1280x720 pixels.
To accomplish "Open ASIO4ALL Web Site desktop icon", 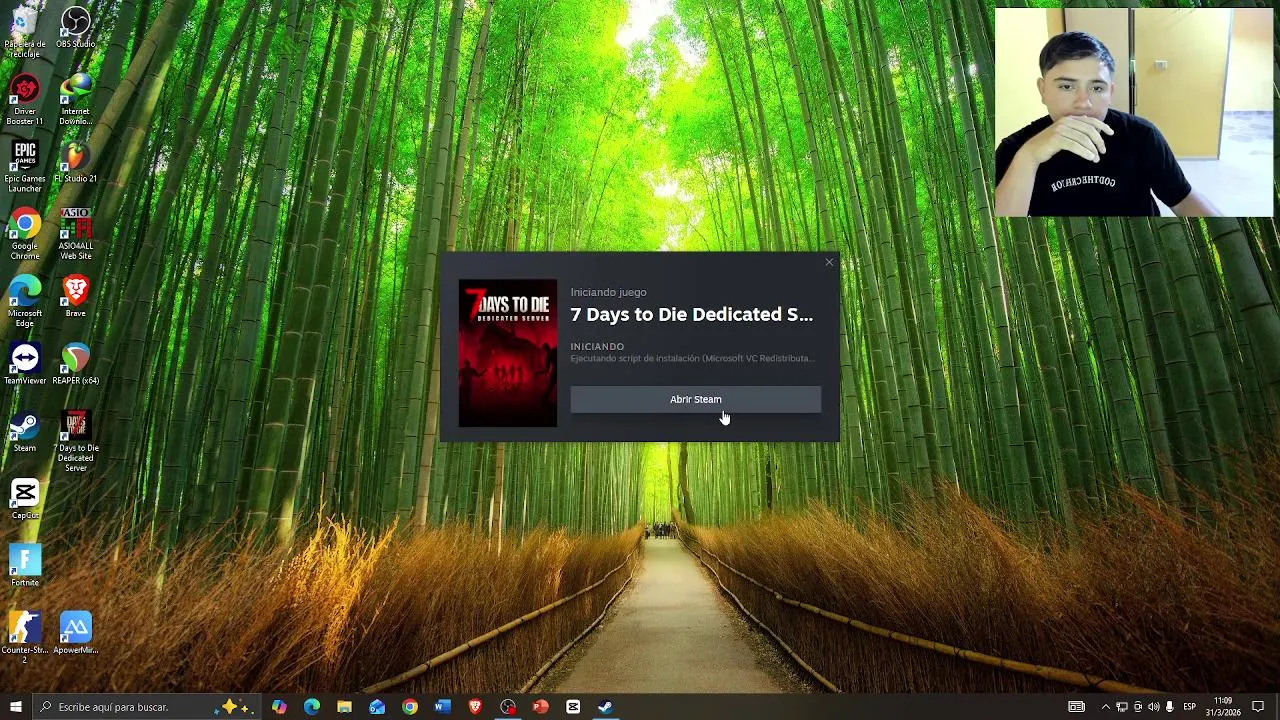I will [76, 234].
